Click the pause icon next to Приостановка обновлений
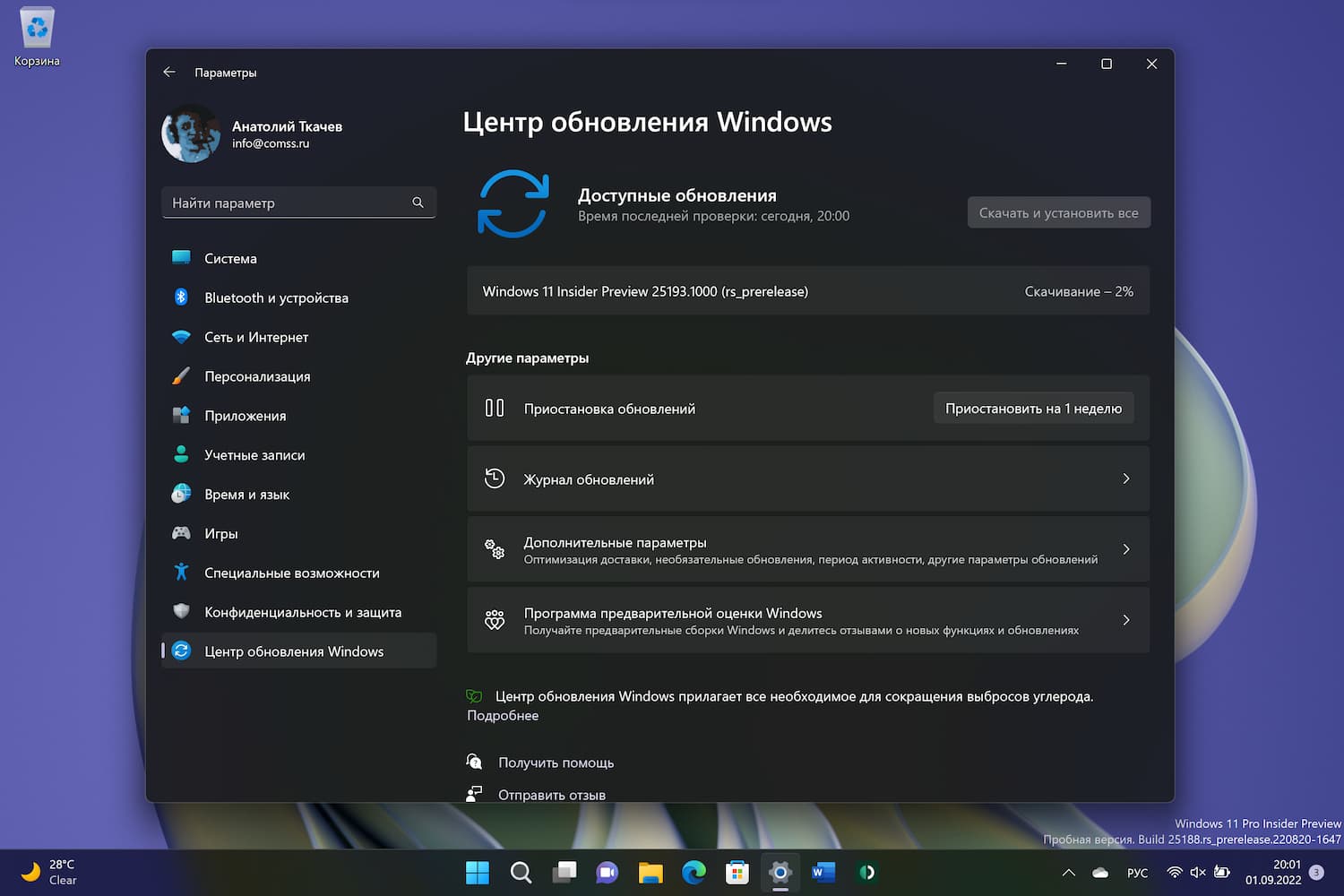1344x896 pixels. pyautogui.click(x=495, y=408)
